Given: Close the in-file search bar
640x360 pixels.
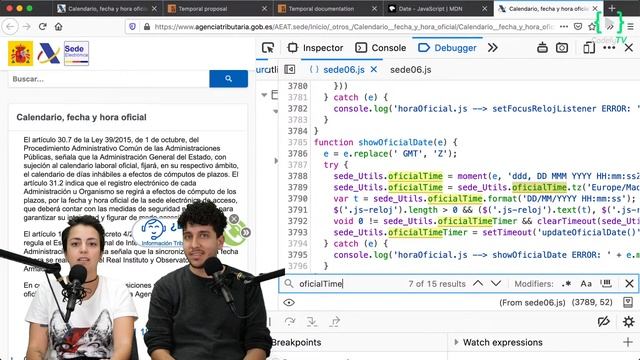Looking at the screenshot, I should coord(629,284).
